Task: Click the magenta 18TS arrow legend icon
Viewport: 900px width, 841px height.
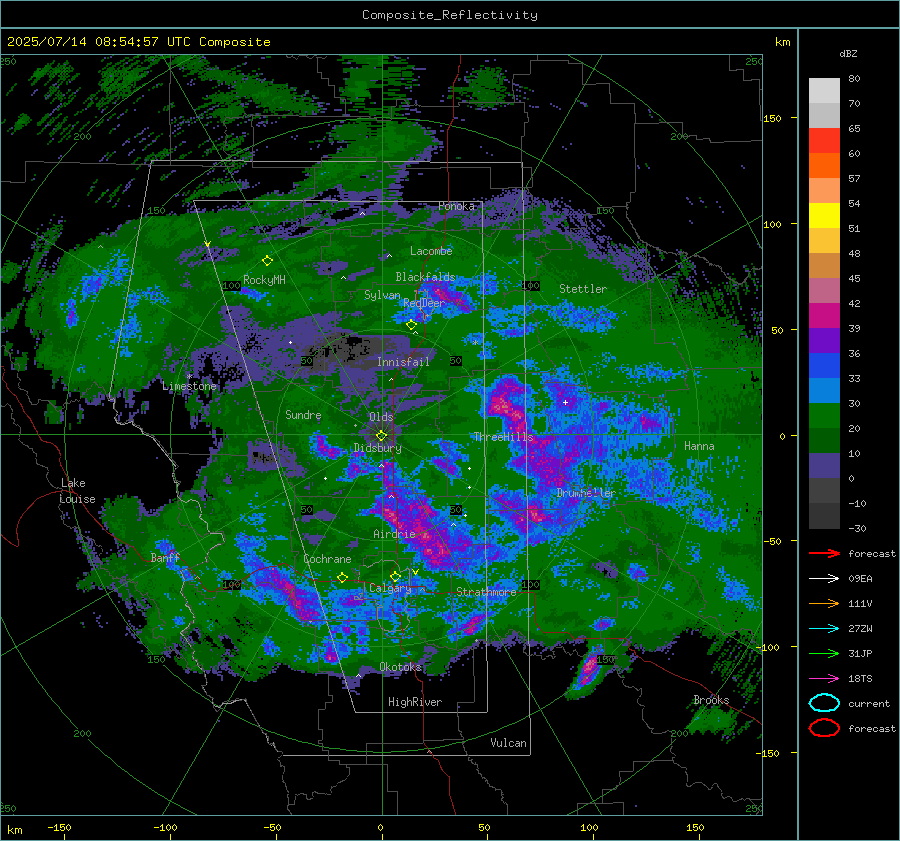Action: 824,679
